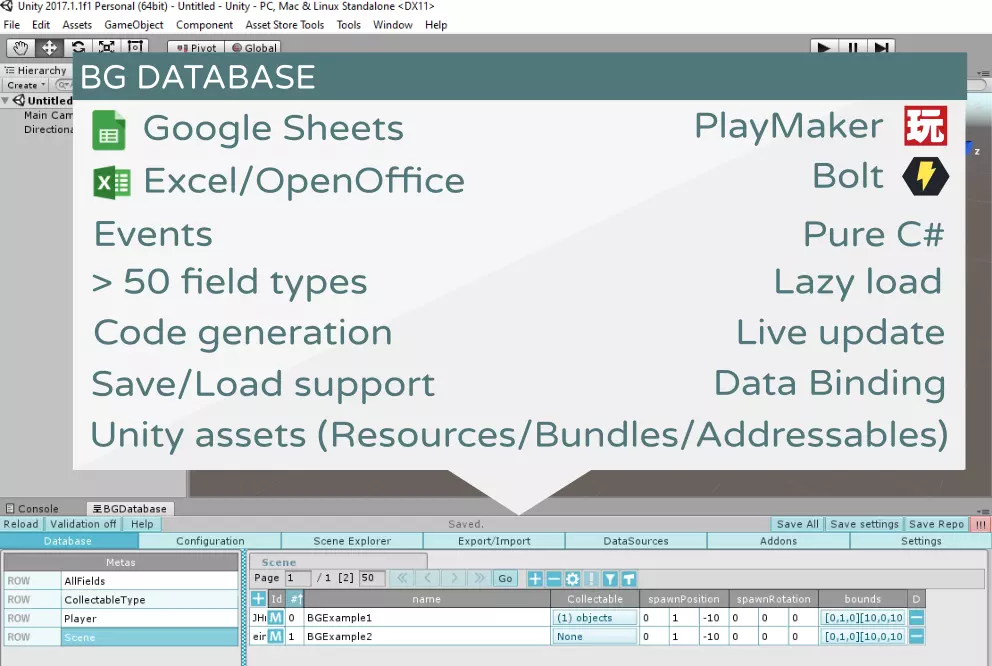The image size is (992, 666).
Task: Open the BGDatabase Settings tab
Action: [x=921, y=541]
